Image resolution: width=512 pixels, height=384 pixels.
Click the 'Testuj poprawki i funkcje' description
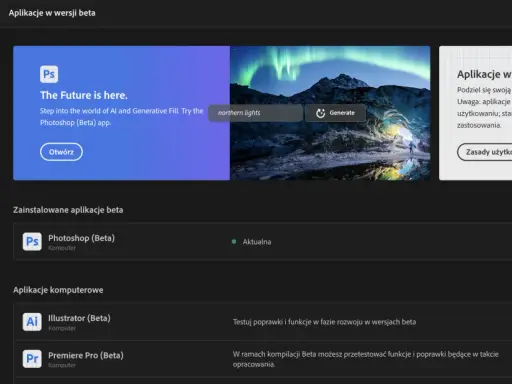pos(324,322)
